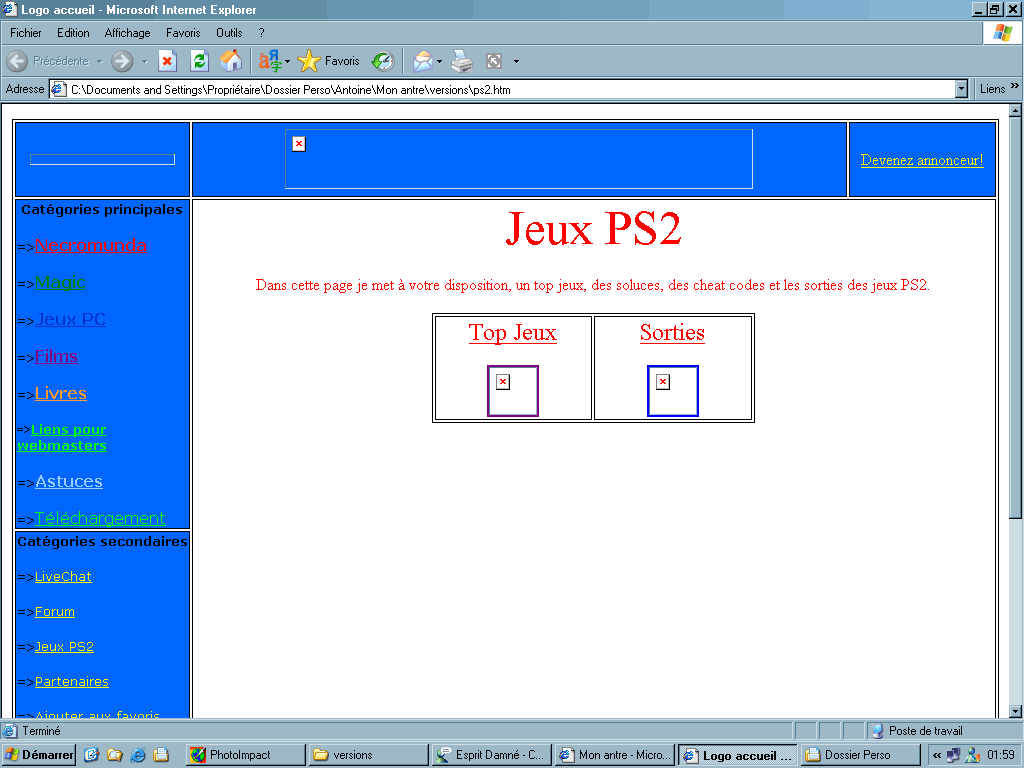Launch Internet Explorer from quick launch

[138, 755]
